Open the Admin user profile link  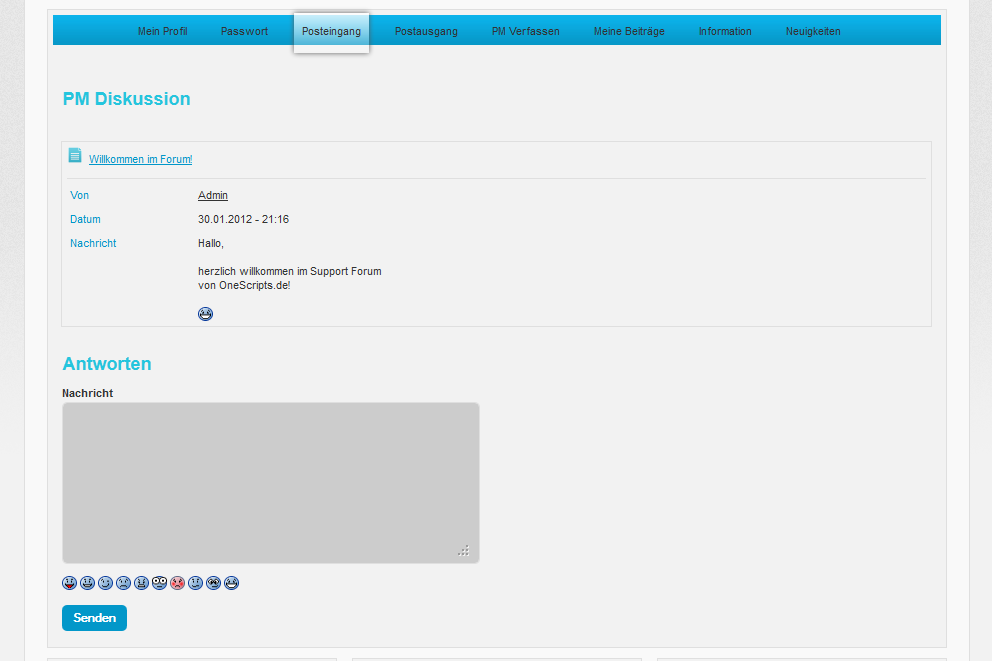212,195
